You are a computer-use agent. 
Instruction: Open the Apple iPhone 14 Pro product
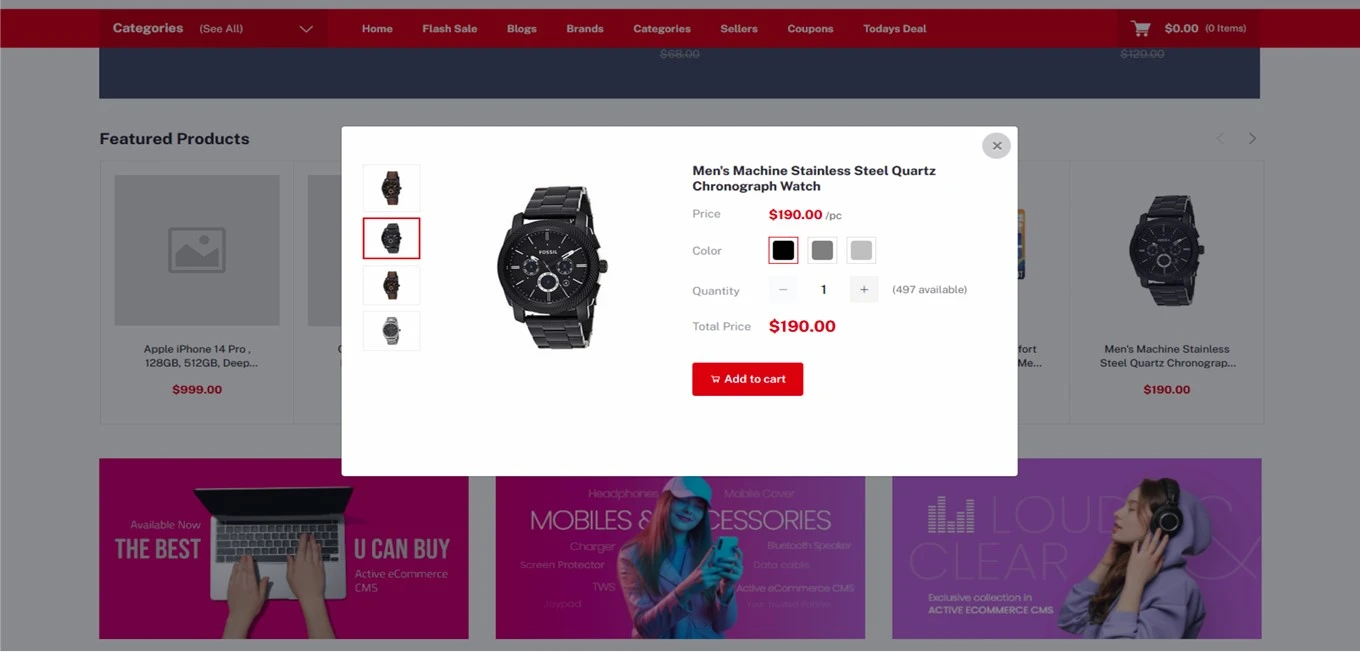197,356
